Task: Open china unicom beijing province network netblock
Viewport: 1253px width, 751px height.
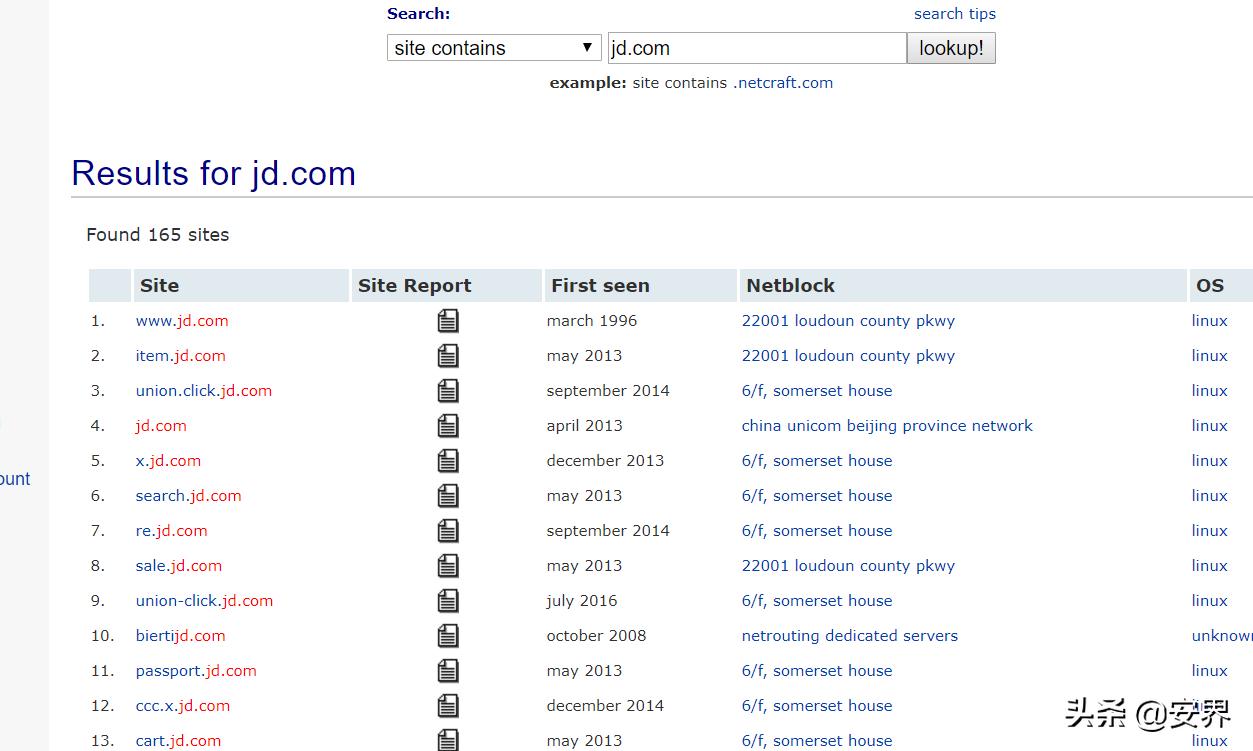Action: pyautogui.click(x=886, y=426)
